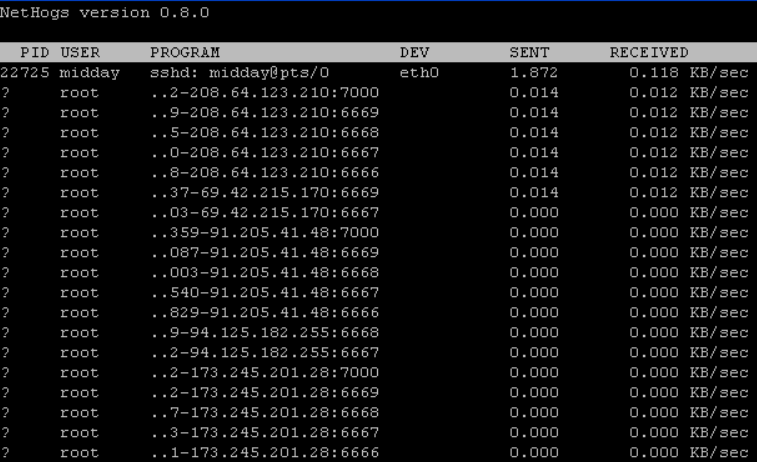
Task: Click the user name midday
Action: click(89, 73)
